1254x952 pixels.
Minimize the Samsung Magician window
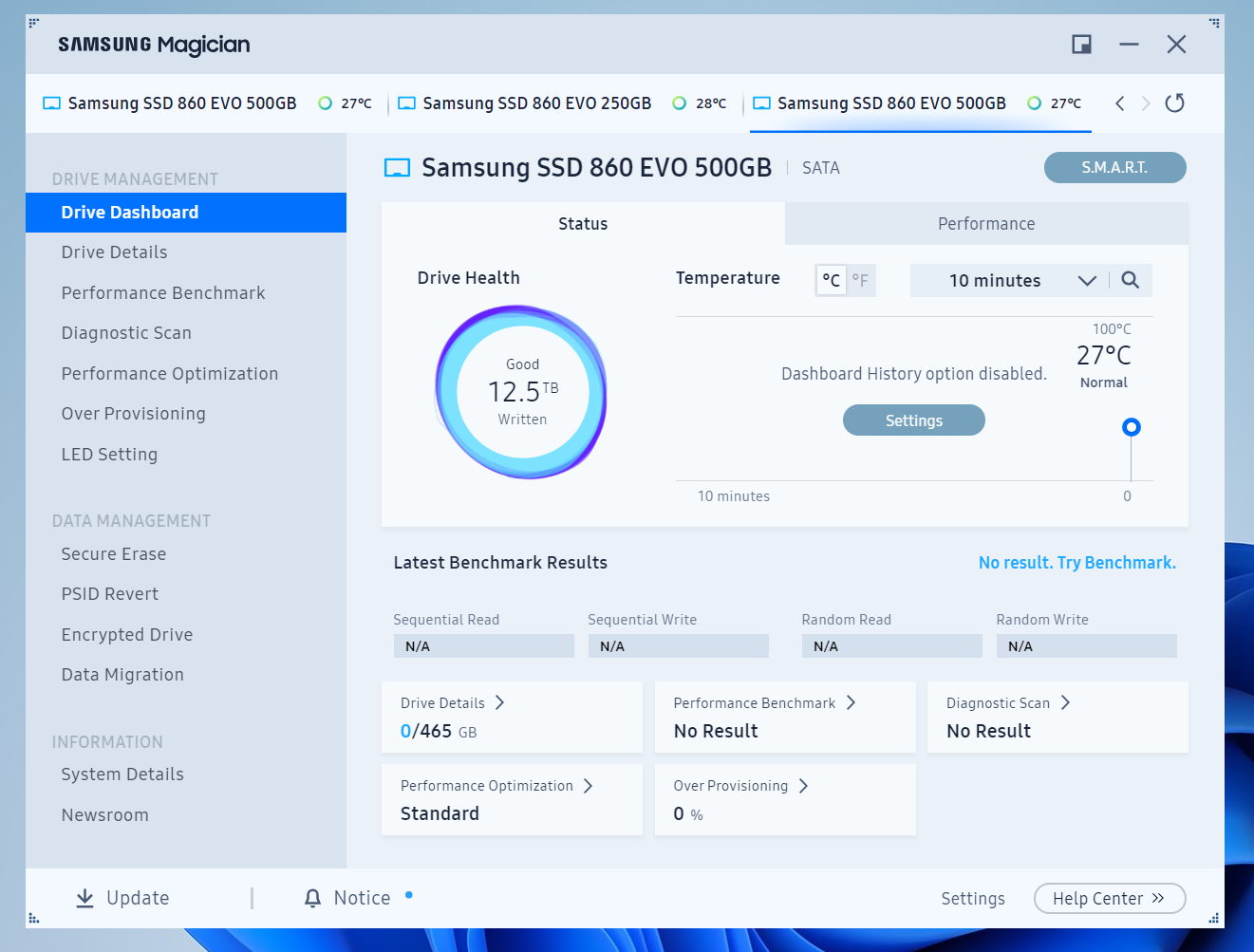[1129, 44]
